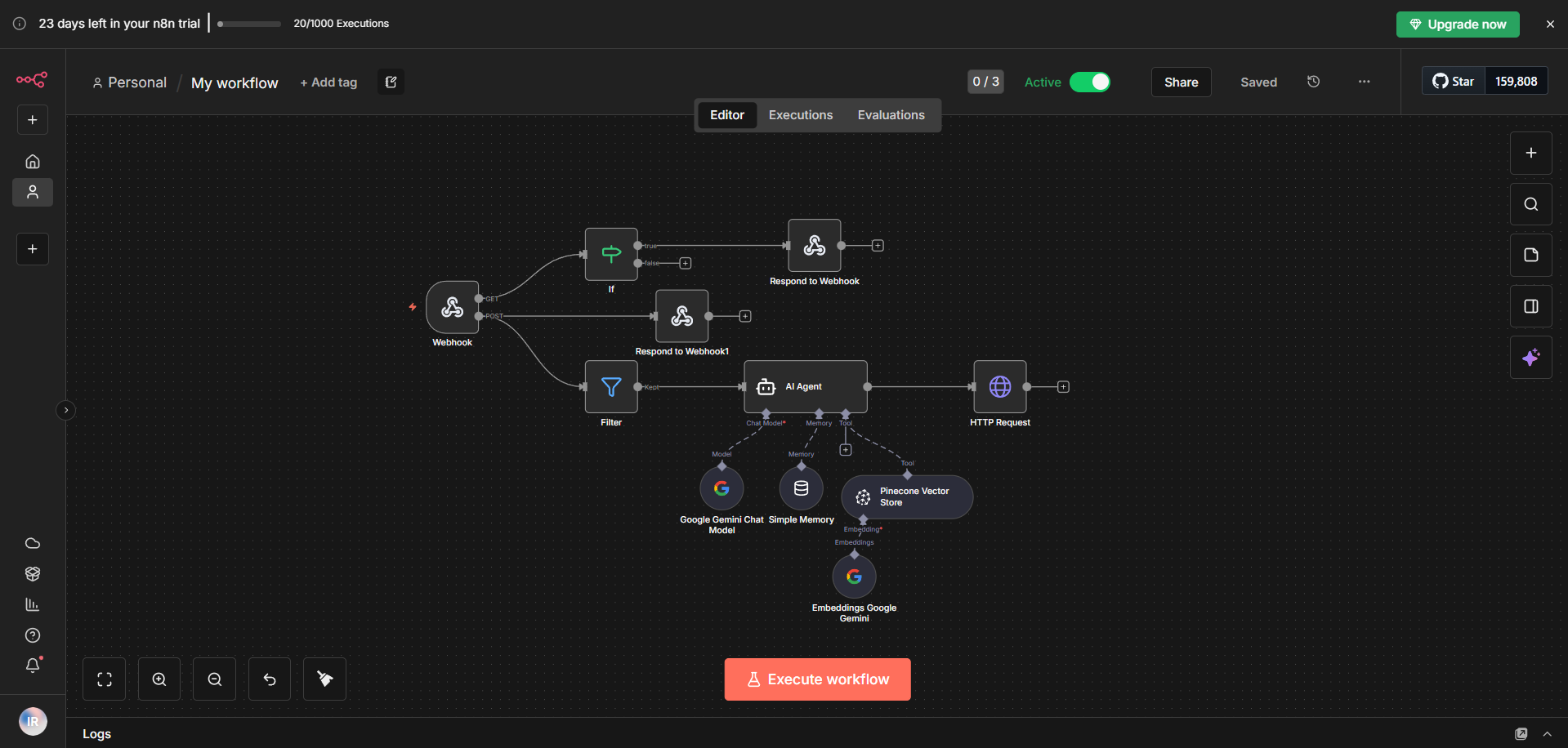
Task: Disable the Active workflow toggle
Action: click(1090, 82)
